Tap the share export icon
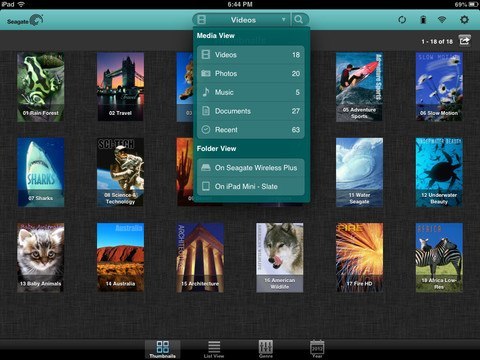 point(465,41)
